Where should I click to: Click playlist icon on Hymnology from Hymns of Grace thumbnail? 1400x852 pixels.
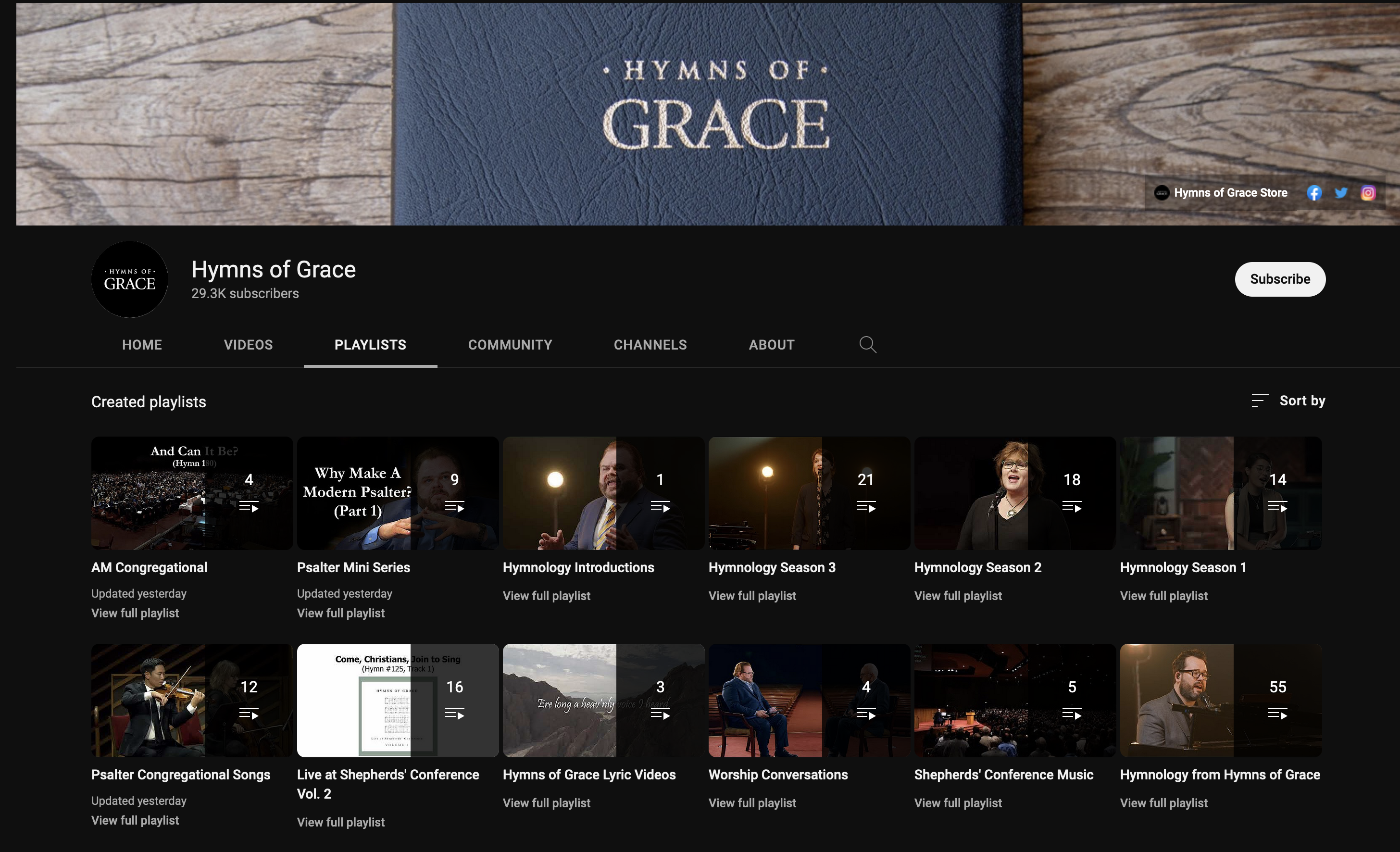[x=1278, y=714]
